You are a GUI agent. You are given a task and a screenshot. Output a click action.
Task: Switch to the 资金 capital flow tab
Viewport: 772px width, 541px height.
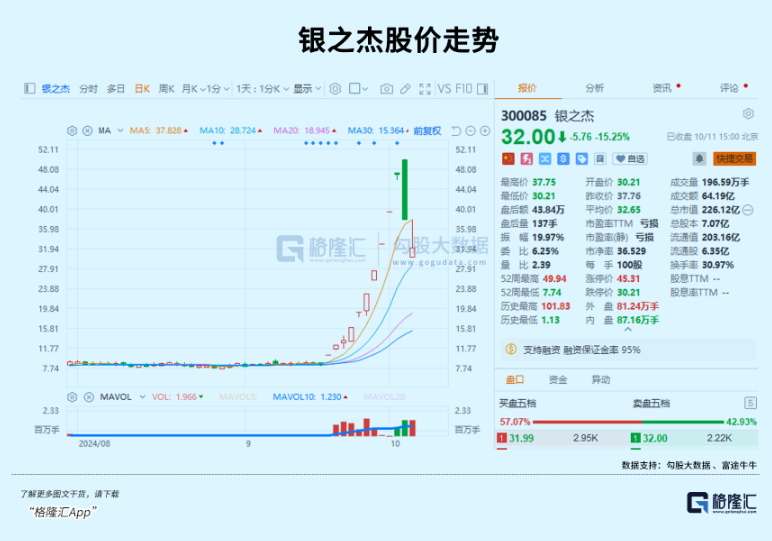pos(558,380)
